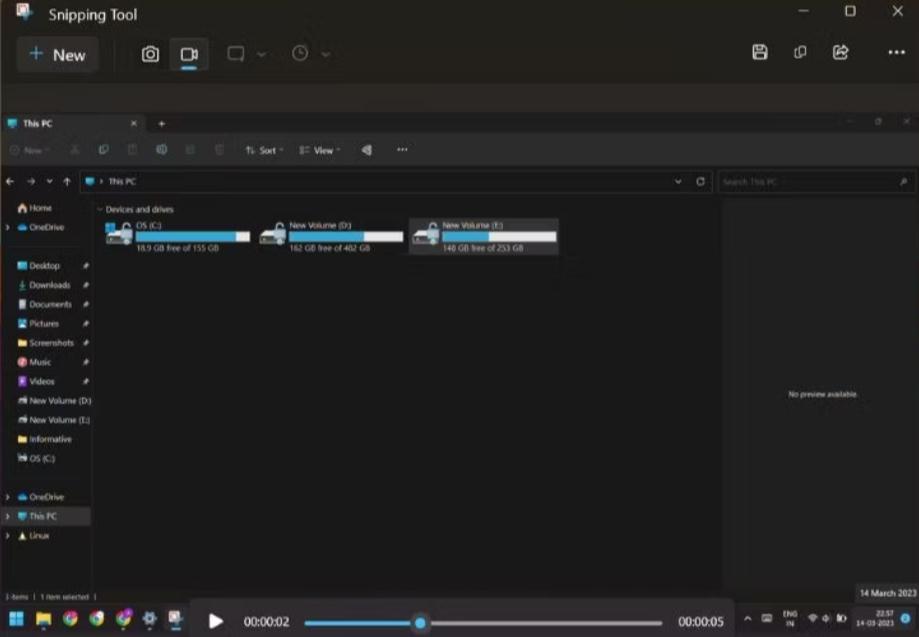The image size is (919, 637).
Task: Click the Rename icon in File Explorer toolbar
Action: pos(161,150)
